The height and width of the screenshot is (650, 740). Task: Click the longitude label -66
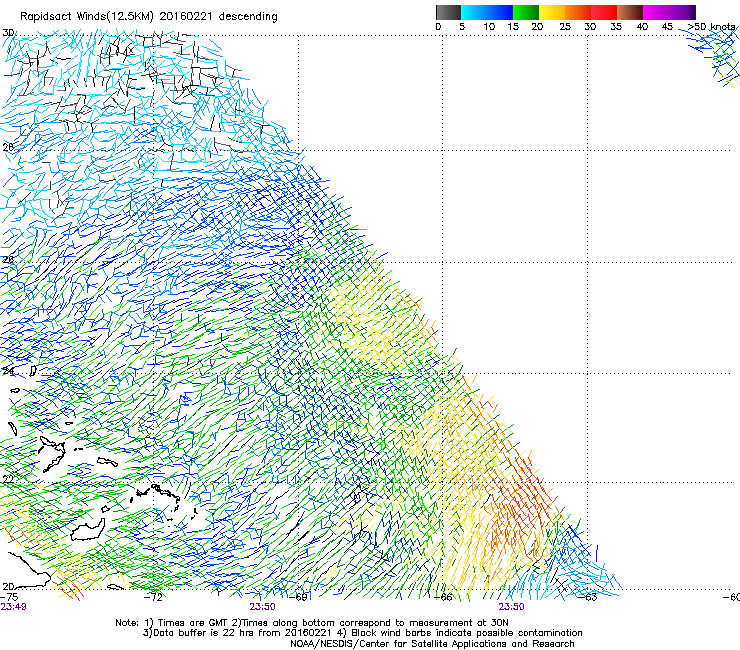(443, 597)
